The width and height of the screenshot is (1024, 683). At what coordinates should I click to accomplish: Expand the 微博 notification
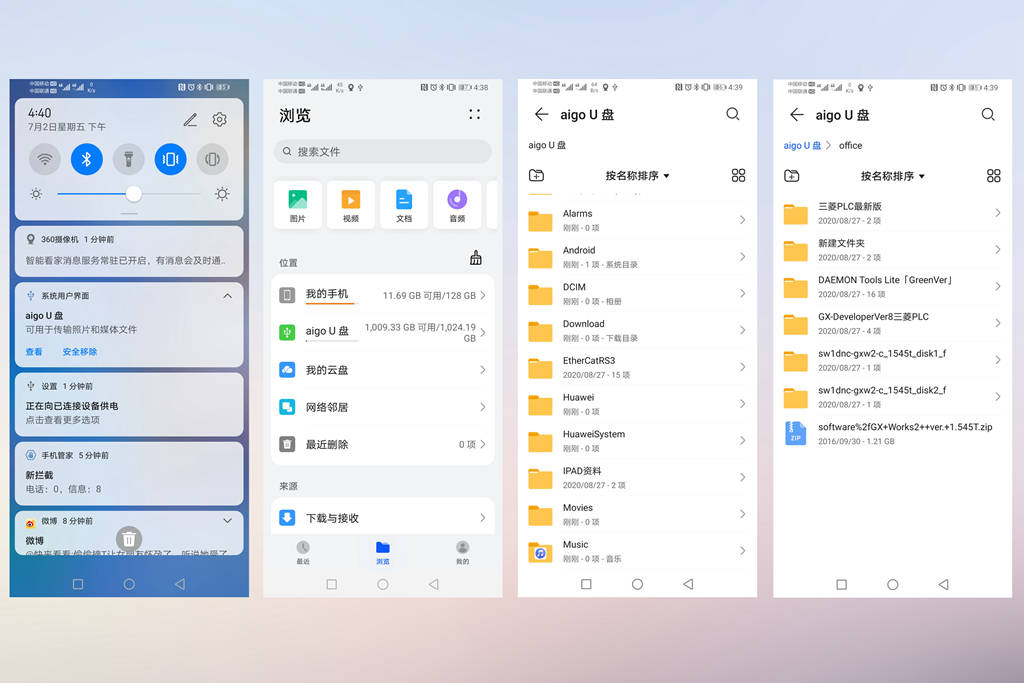(x=227, y=521)
